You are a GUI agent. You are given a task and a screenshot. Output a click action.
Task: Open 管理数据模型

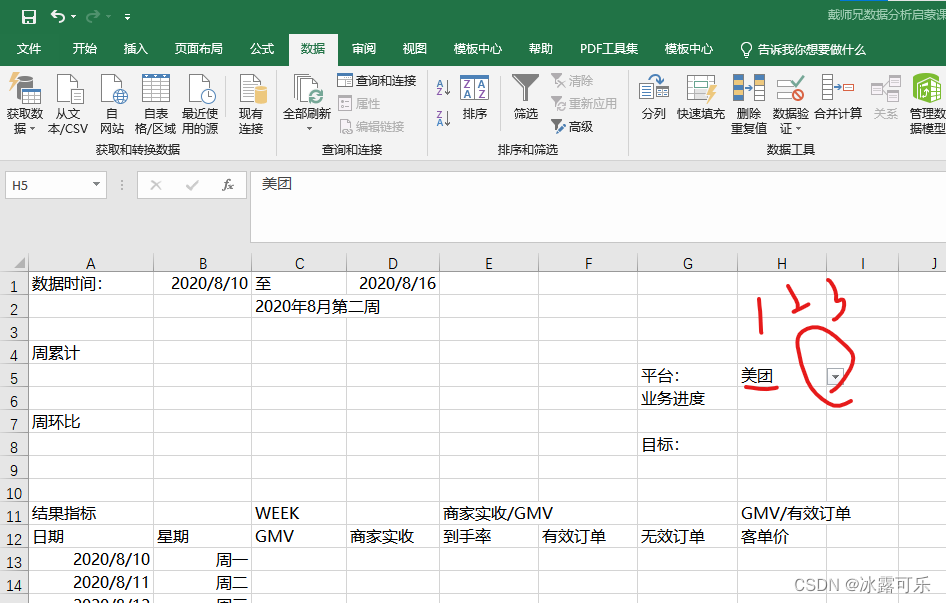[927, 103]
